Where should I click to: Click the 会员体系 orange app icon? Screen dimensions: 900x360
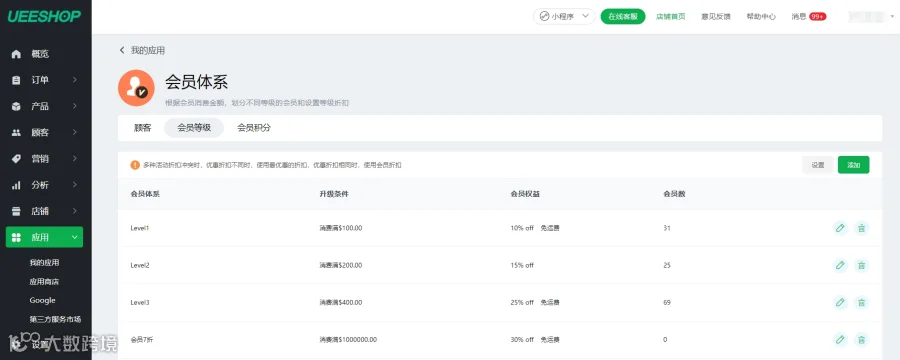click(x=136, y=88)
